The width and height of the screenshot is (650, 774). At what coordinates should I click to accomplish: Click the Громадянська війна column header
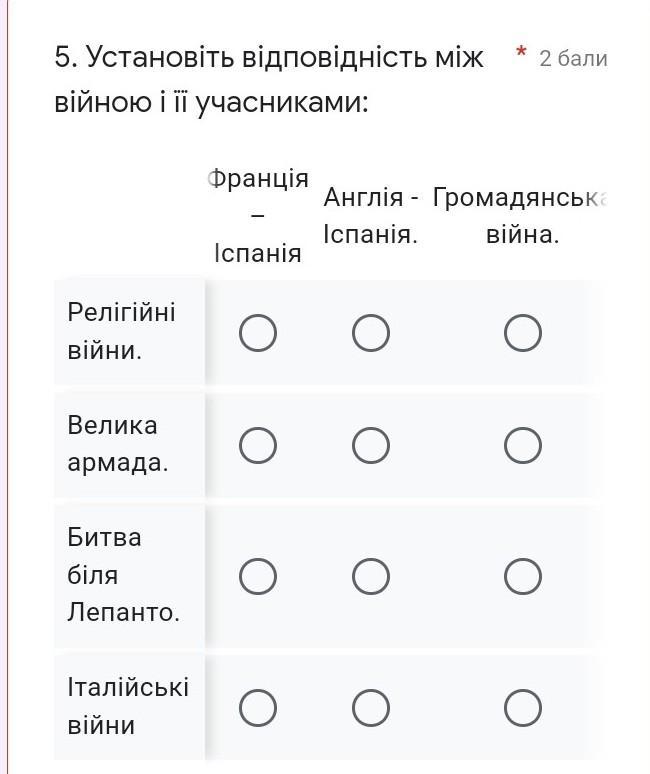[x=520, y=216]
